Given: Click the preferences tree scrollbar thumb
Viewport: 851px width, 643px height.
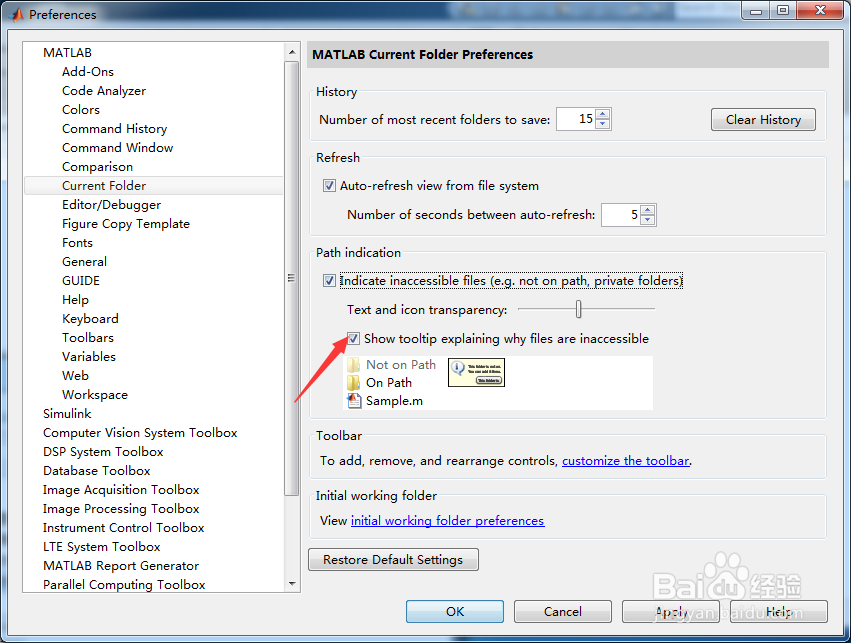Looking at the screenshot, I should 292,278.
